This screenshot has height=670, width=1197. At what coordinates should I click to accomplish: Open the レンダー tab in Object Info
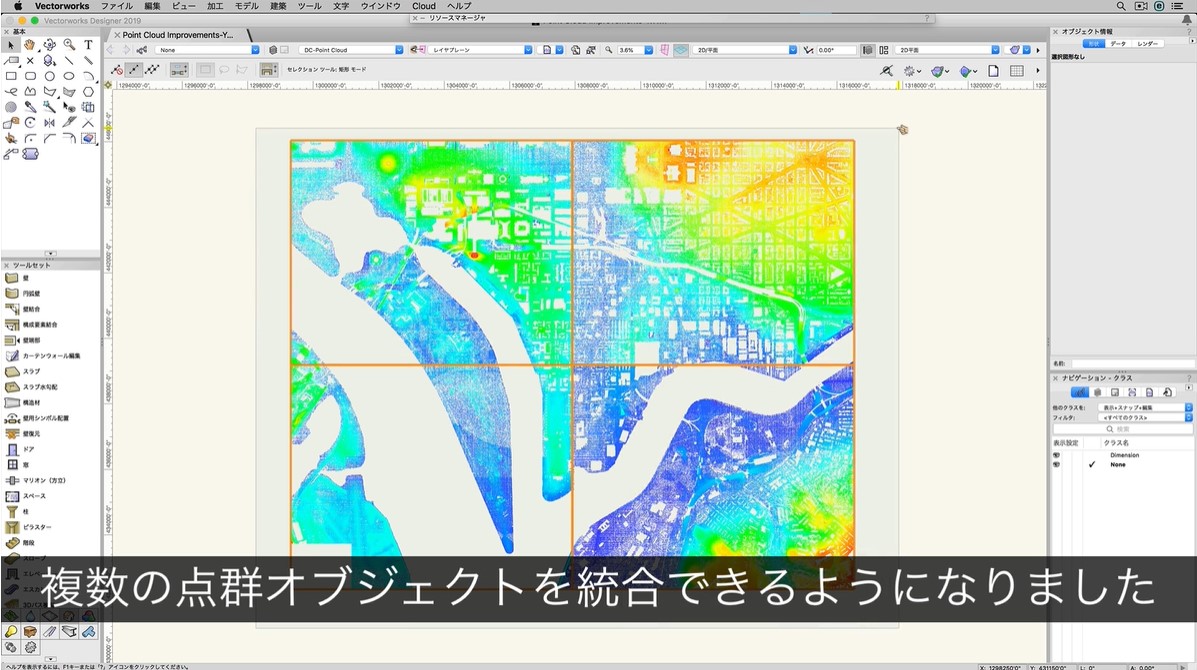pyautogui.click(x=1147, y=44)
